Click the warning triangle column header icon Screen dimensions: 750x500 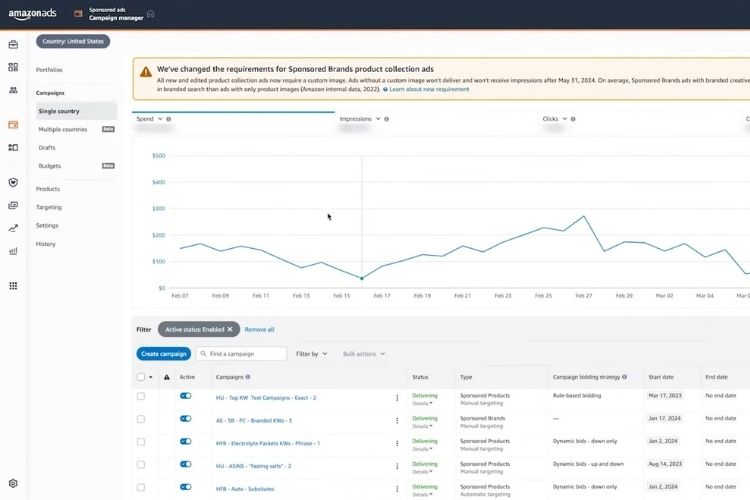(x=166, y=377)
